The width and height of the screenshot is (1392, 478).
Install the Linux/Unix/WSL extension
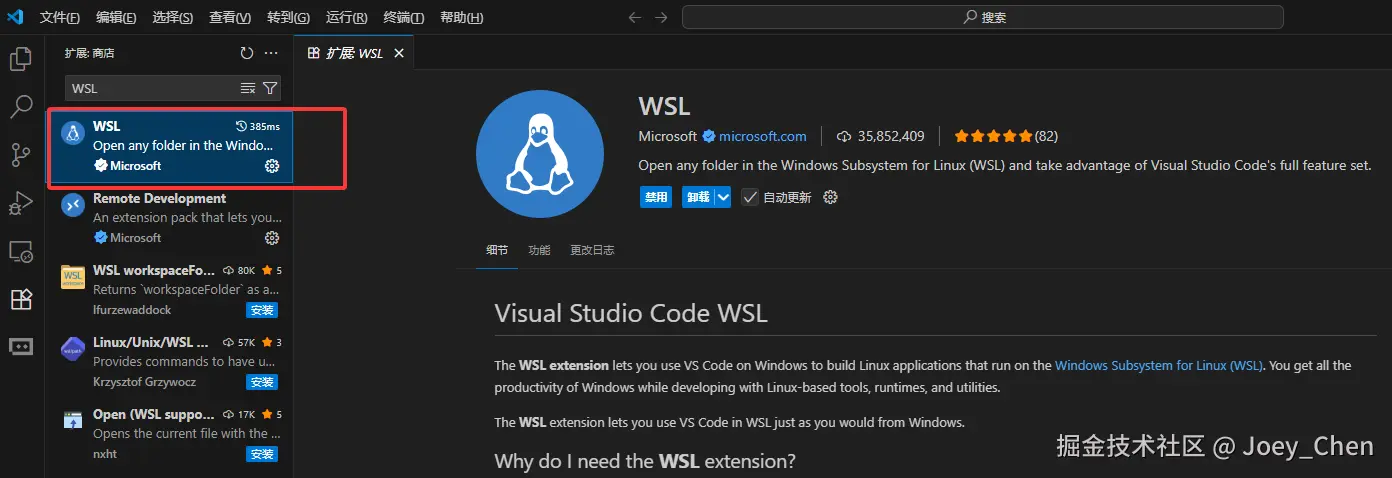point(262,382)
